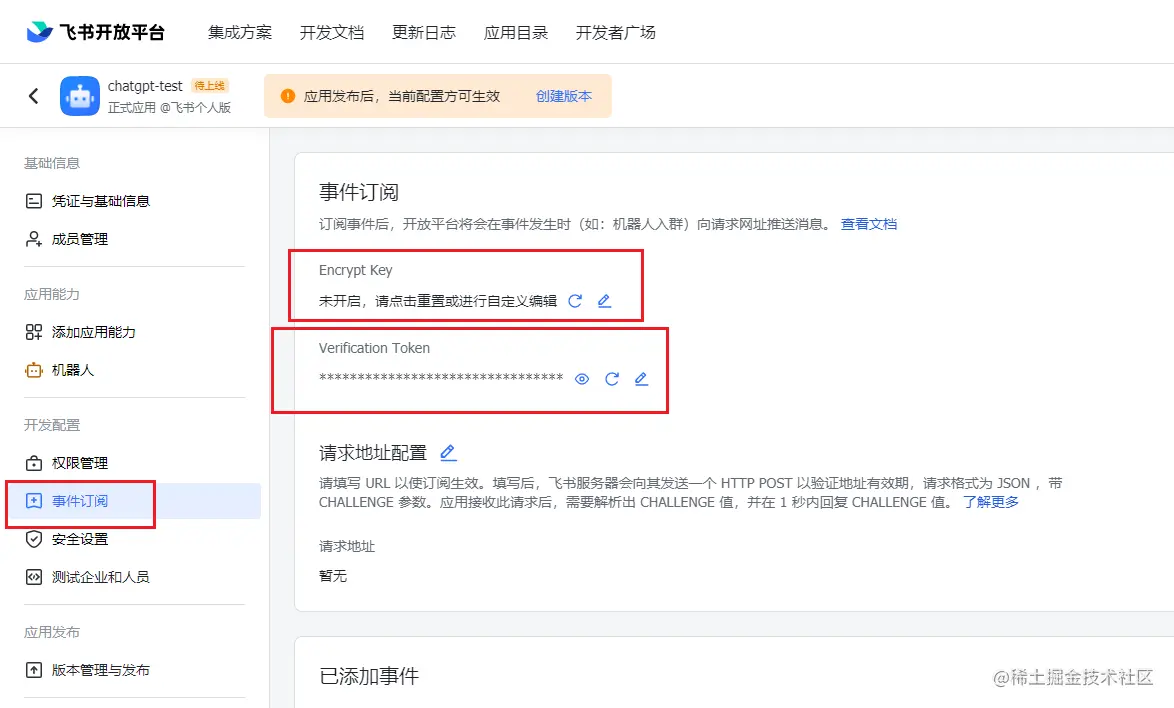Viewport: 1174px width, 708px height.
Task: Click the Verification Token label
Action: coord(374,348)
